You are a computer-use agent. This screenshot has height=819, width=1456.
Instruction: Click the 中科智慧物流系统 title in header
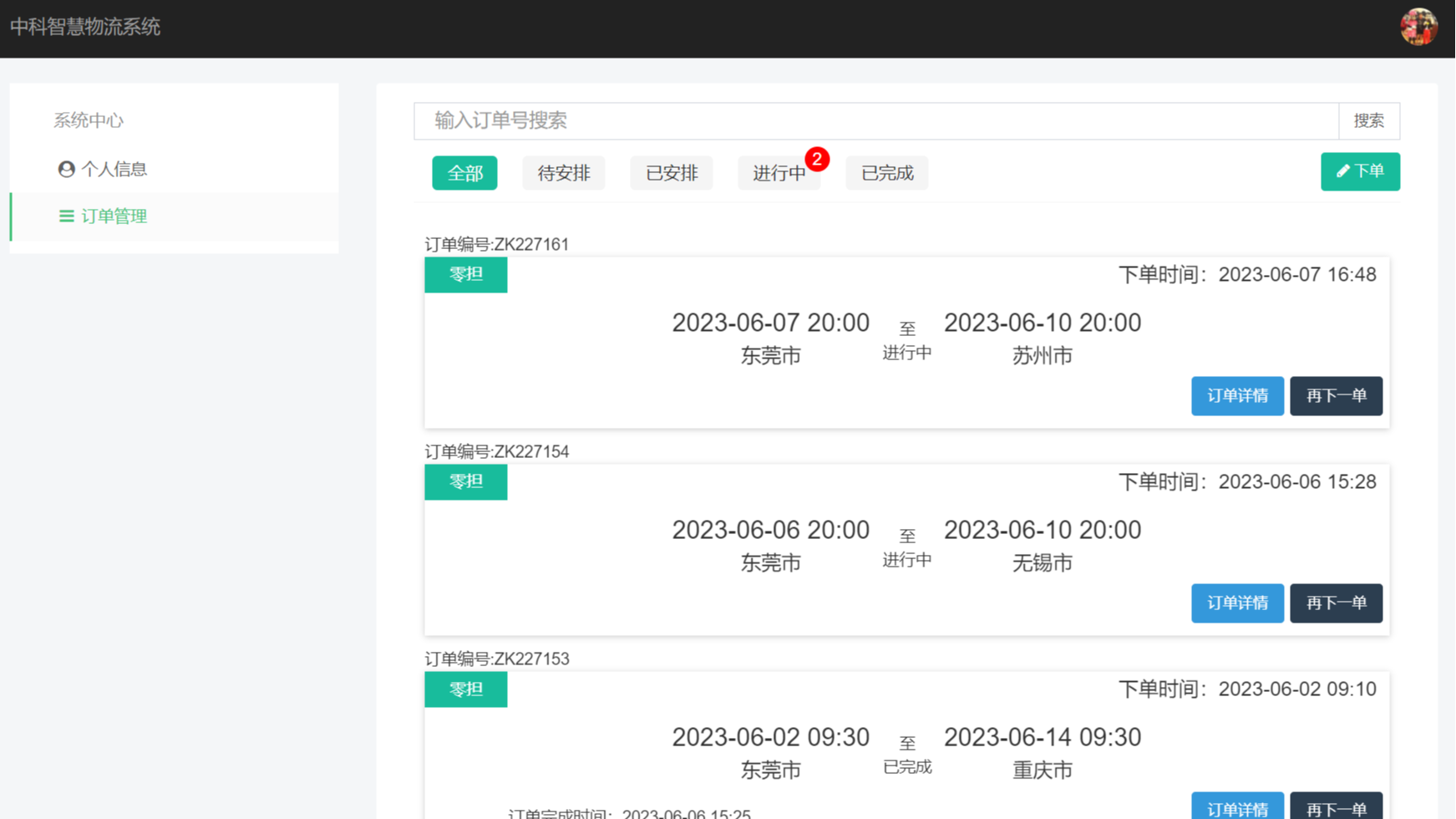point(85,27)
